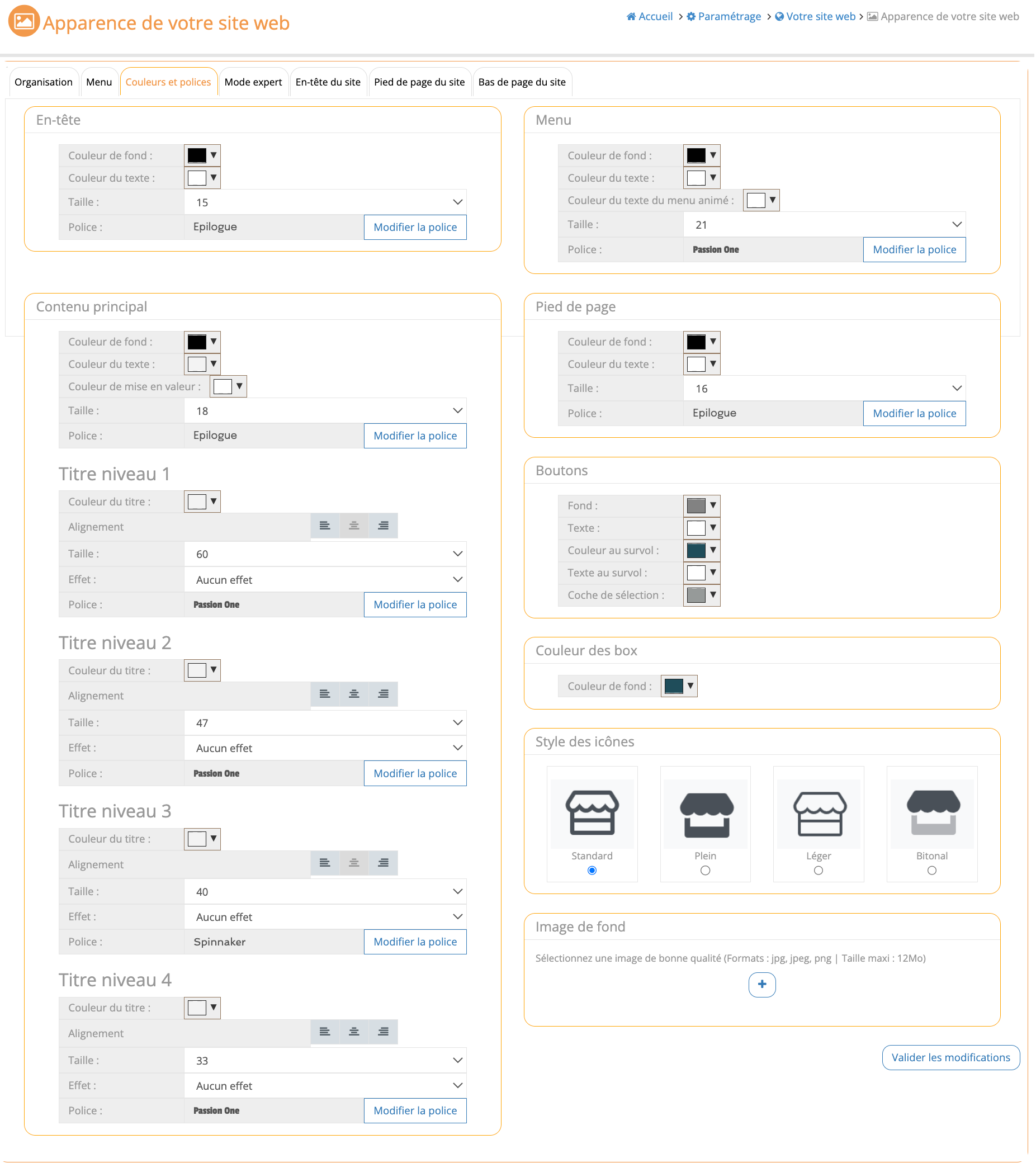Switch to the Mode expert tab
The image size is (1036, 1163).
tap(253, 83)
